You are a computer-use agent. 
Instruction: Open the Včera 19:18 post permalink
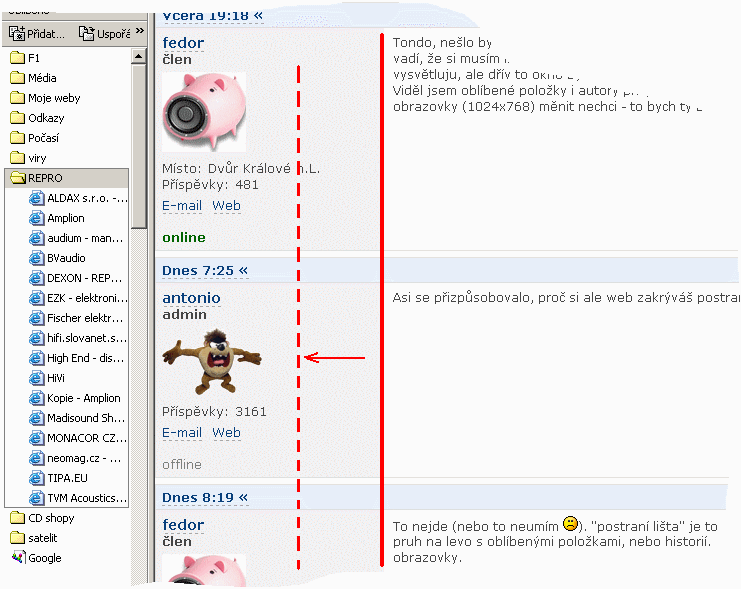212,16
